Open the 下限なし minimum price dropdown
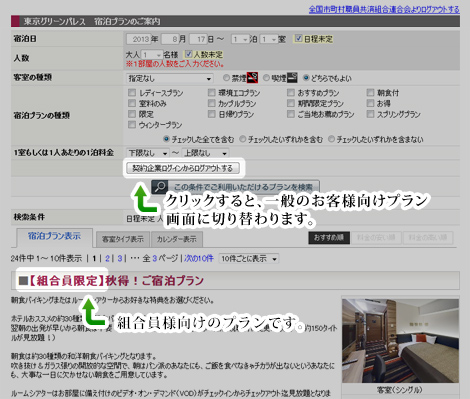 (x=148, y=153)
